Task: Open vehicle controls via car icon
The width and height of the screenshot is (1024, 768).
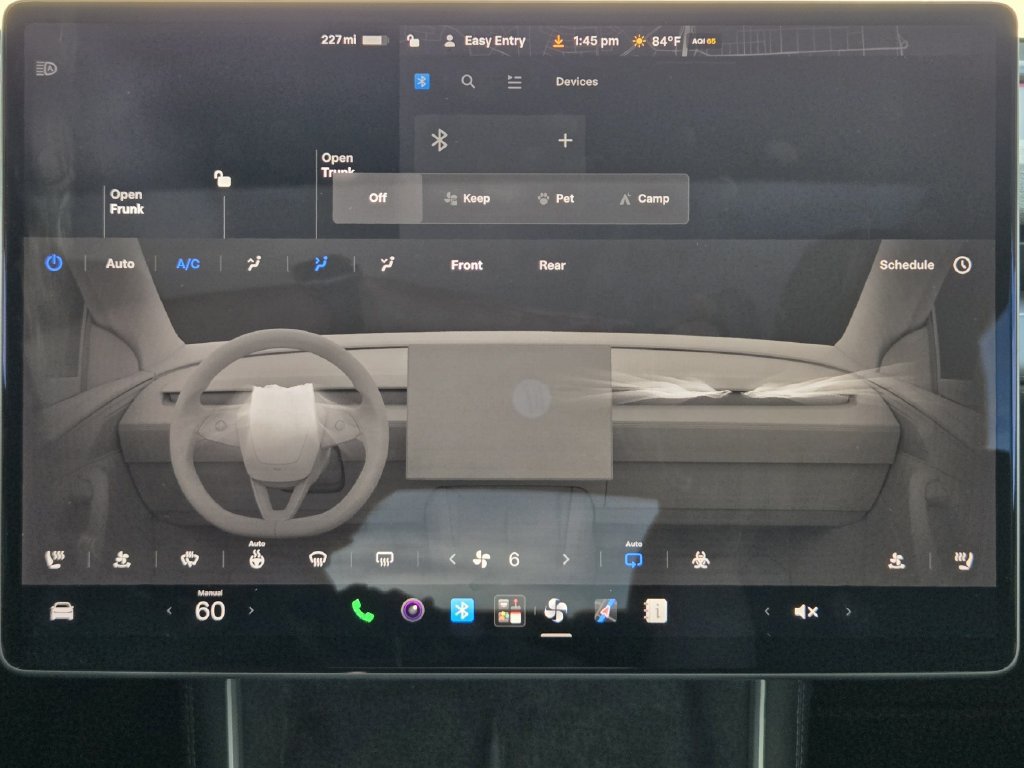Action: pyautogui.click(x=62, y=612)
